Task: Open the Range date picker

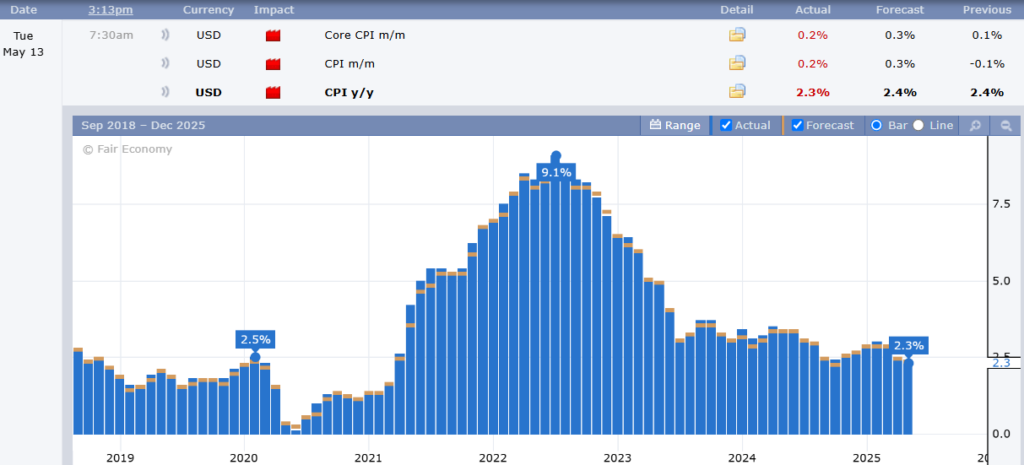Action: click(x=675, y=126)
